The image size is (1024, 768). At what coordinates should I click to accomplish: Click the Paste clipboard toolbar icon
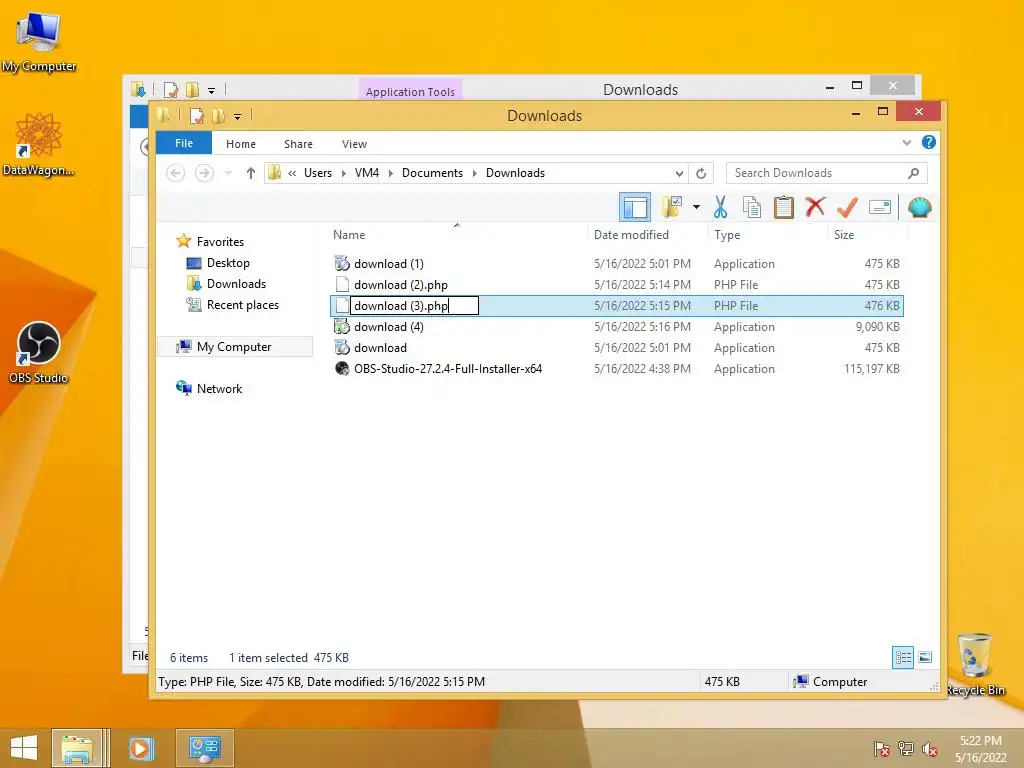coord(783,207)
